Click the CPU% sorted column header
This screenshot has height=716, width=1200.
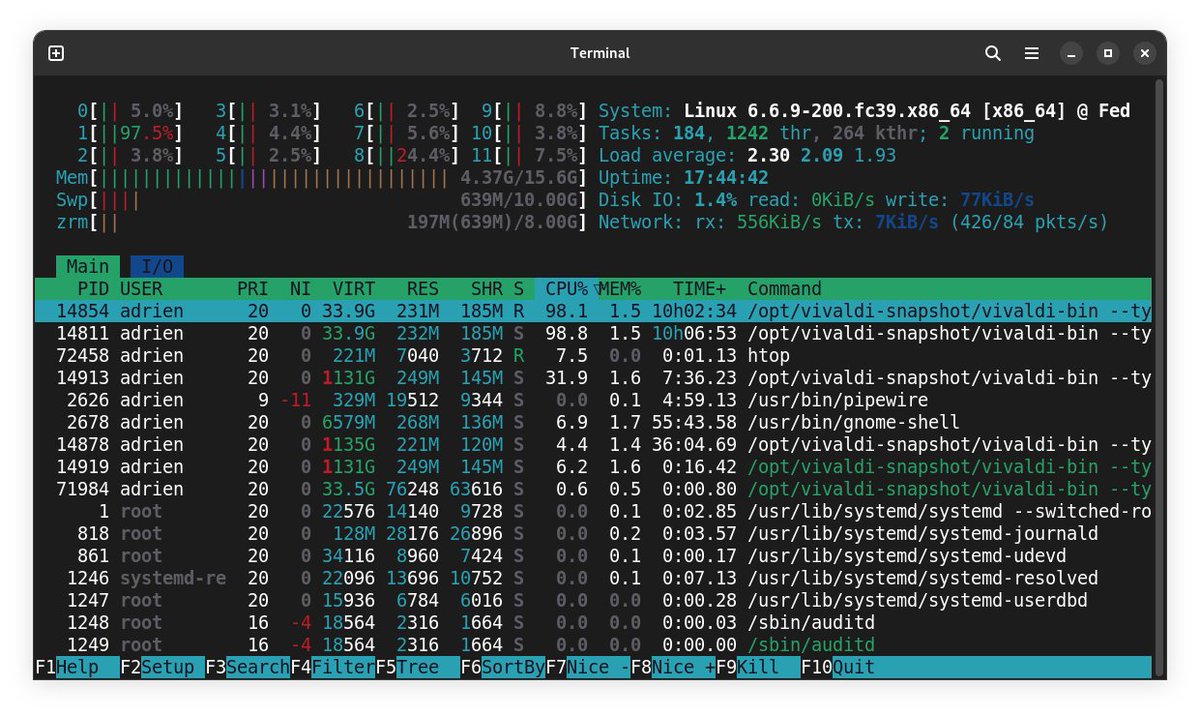(566, 289)
